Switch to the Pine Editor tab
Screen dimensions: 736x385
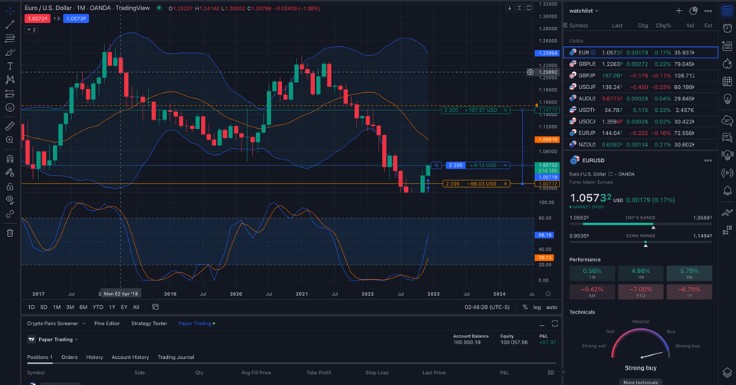107,323
